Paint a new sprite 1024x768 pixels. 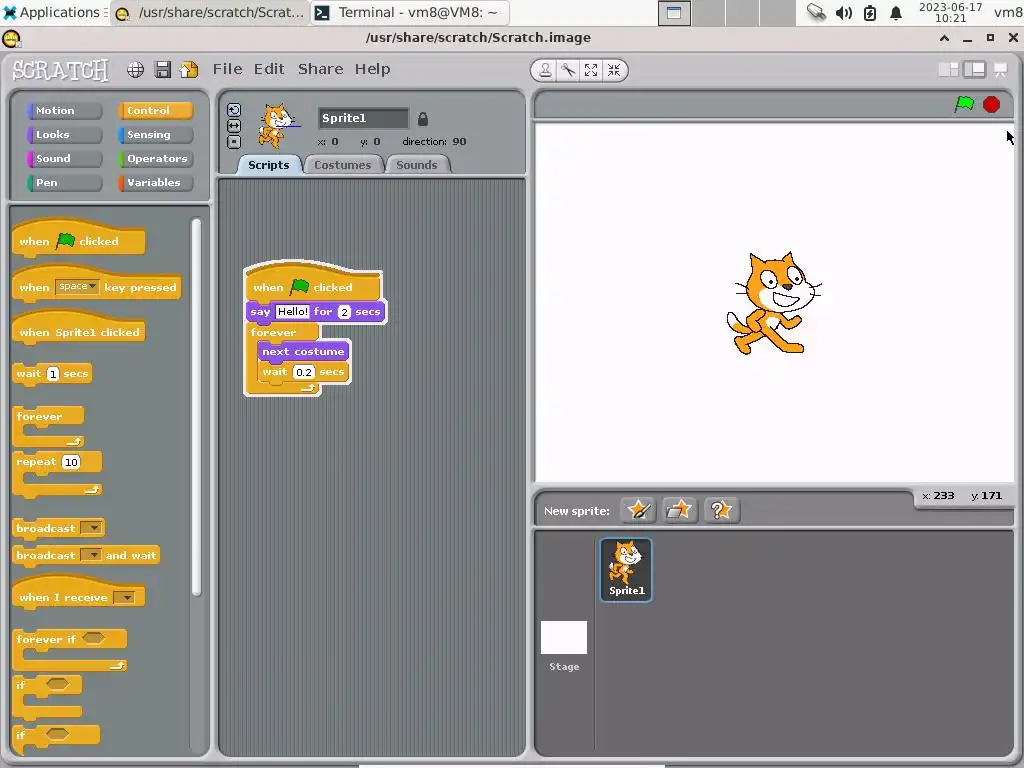pyautogui.click(x=638, y=510)
